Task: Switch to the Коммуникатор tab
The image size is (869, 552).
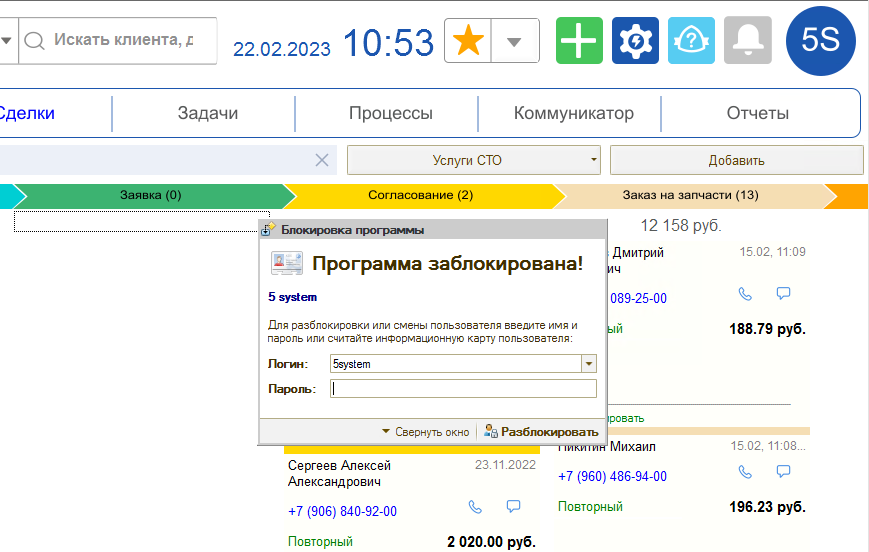Action: [x=574, y=113]
